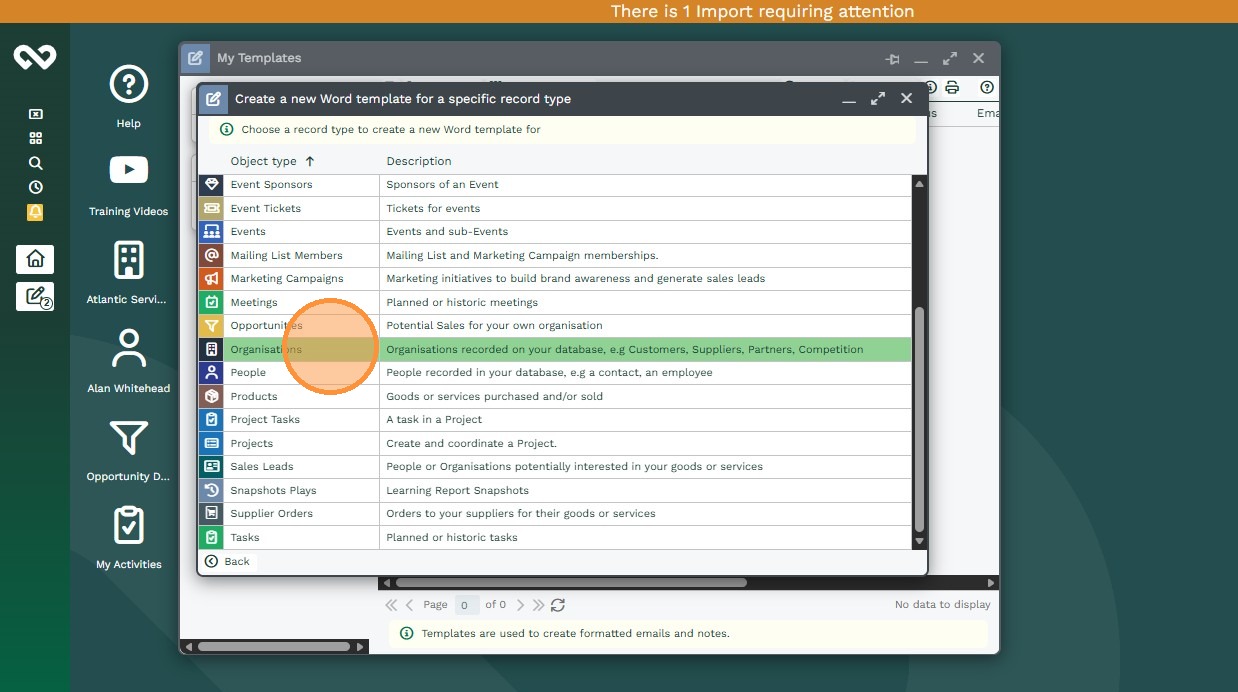This screenshot has width=1238, height=692.
Task: Click the Event Sponsors row icon
Action: tap(211, 184)
